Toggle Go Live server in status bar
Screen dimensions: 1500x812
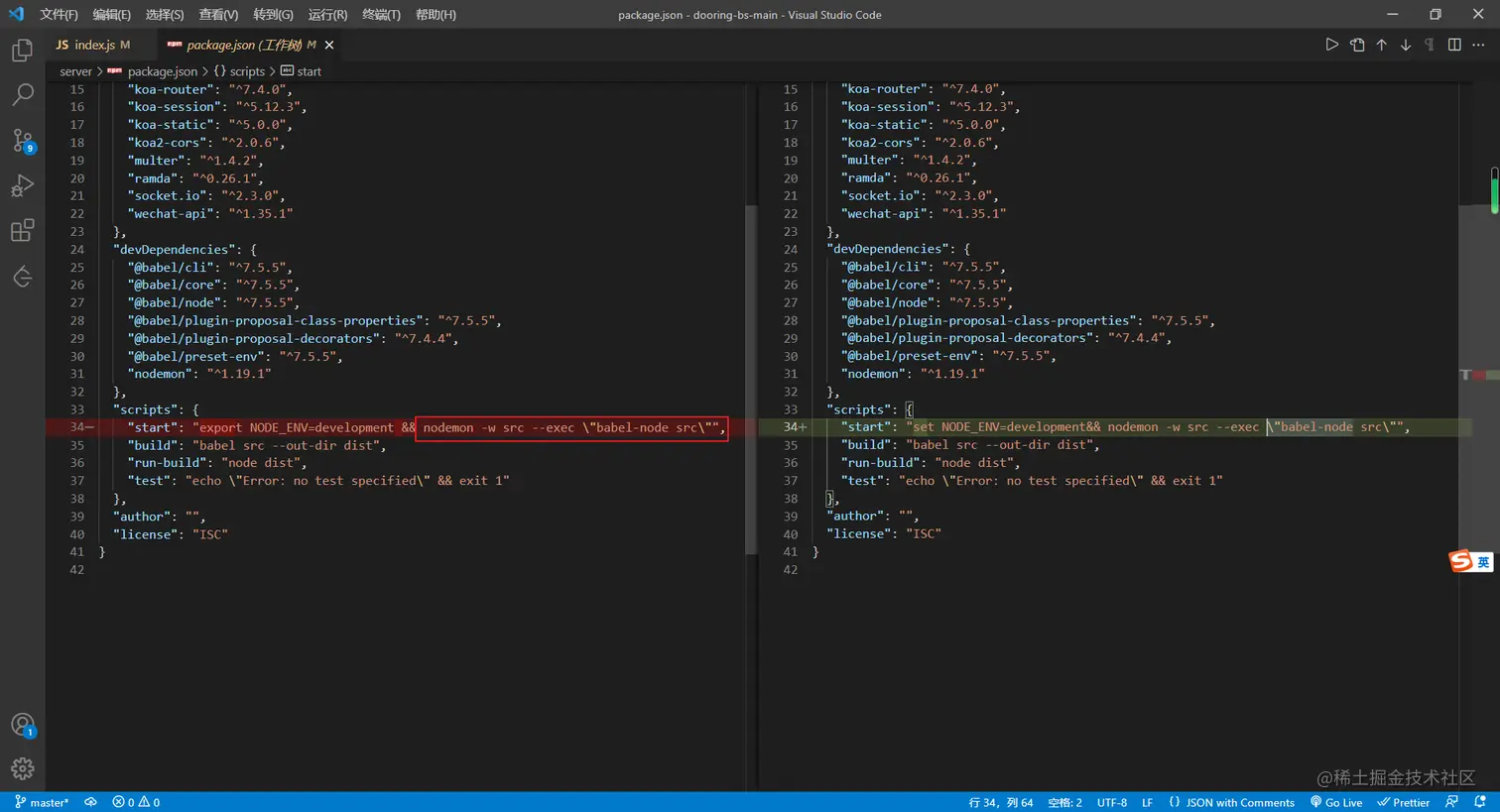[x=1336, y=802]
